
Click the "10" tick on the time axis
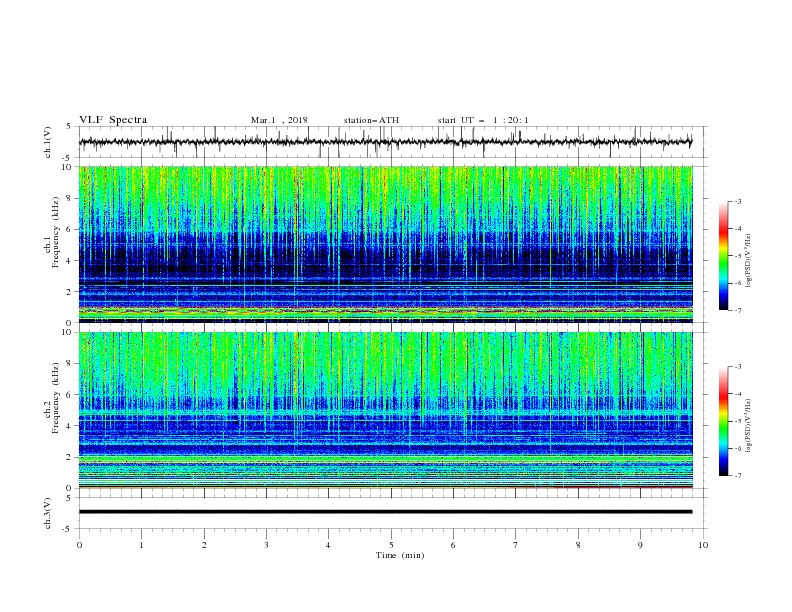pyautogui.click(x=703, y=545)
